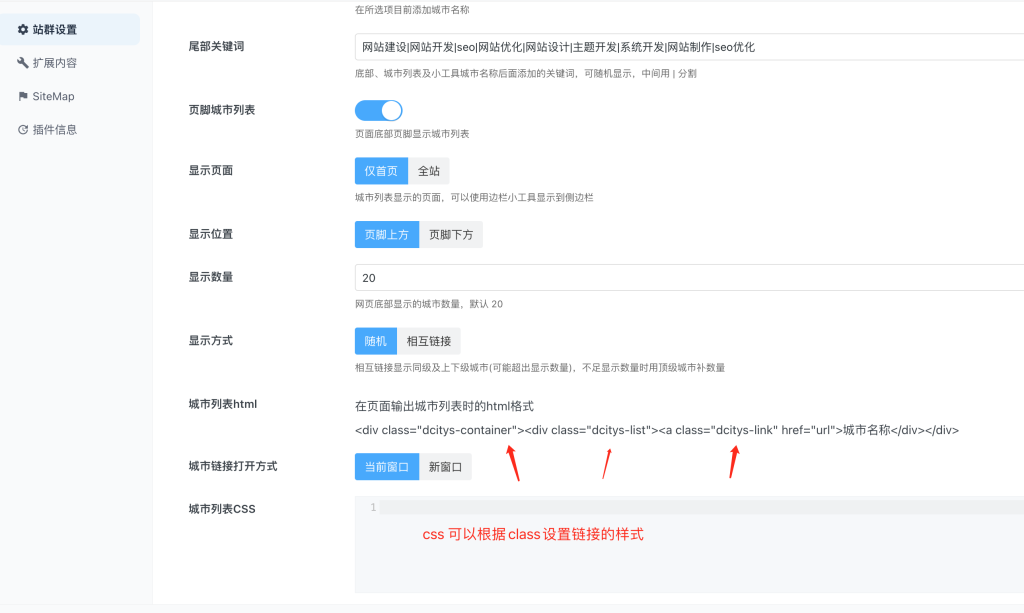Viewport: 1024px width, 613px height.
Task: Click the gear icon beside 站群设置
Action: coord(23,30)
